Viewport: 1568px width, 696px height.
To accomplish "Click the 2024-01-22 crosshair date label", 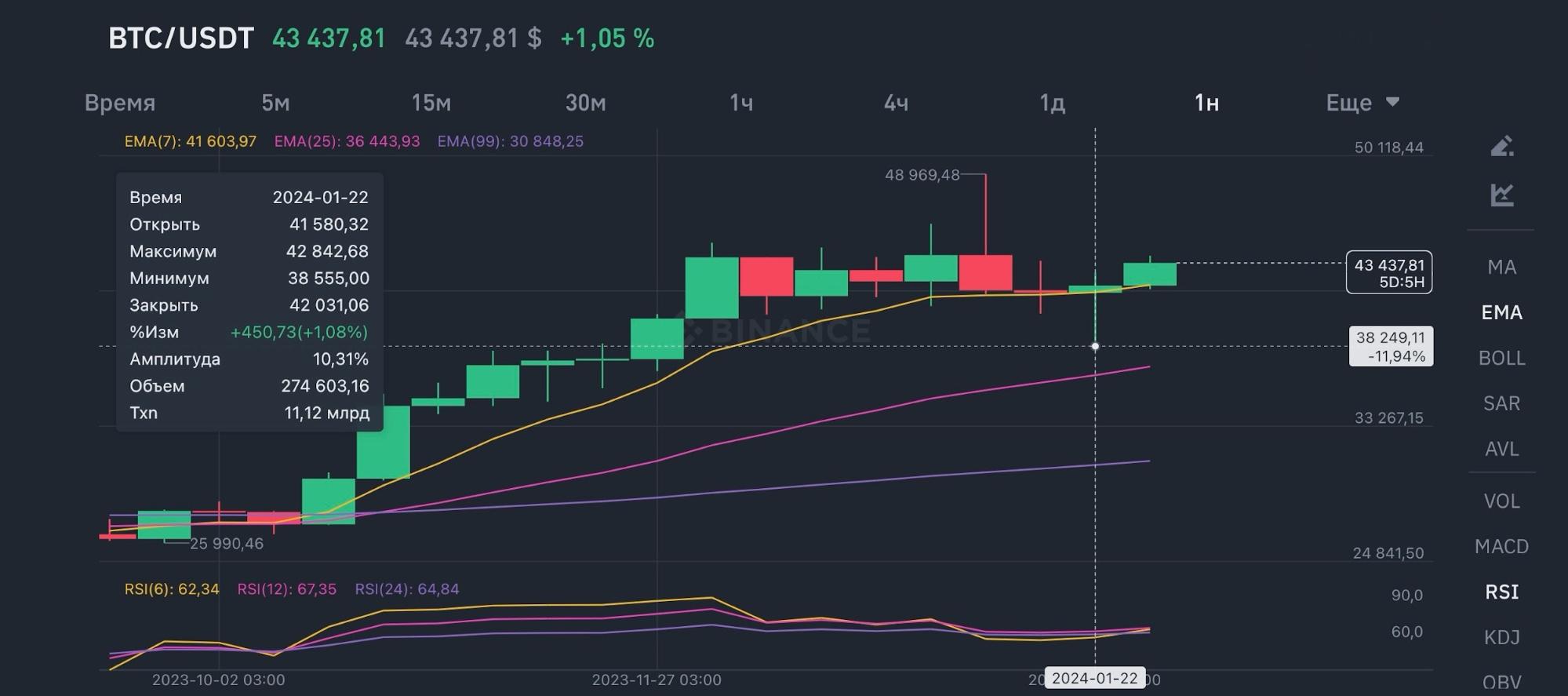I will tap(1095, 678).
